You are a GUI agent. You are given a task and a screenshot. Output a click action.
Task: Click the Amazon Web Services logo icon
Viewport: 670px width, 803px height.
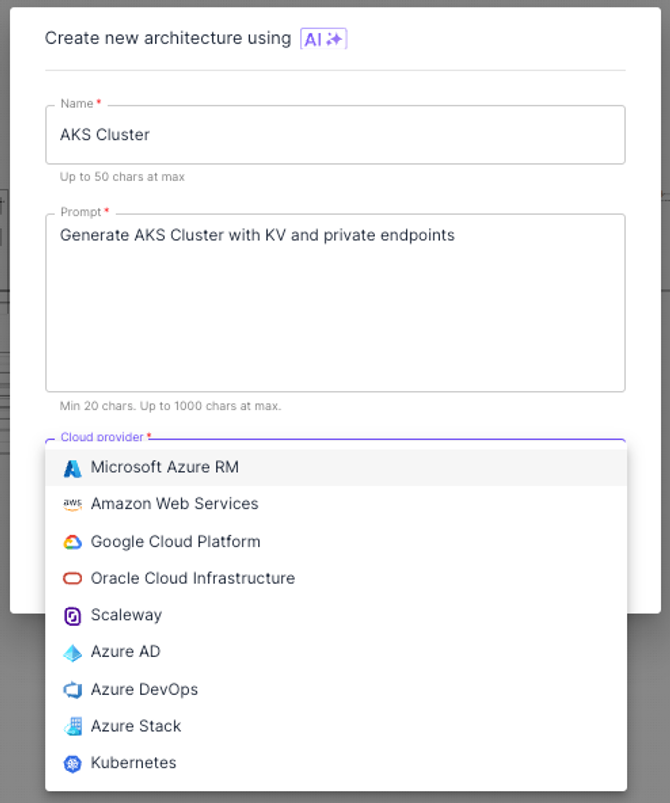point(72,505)
